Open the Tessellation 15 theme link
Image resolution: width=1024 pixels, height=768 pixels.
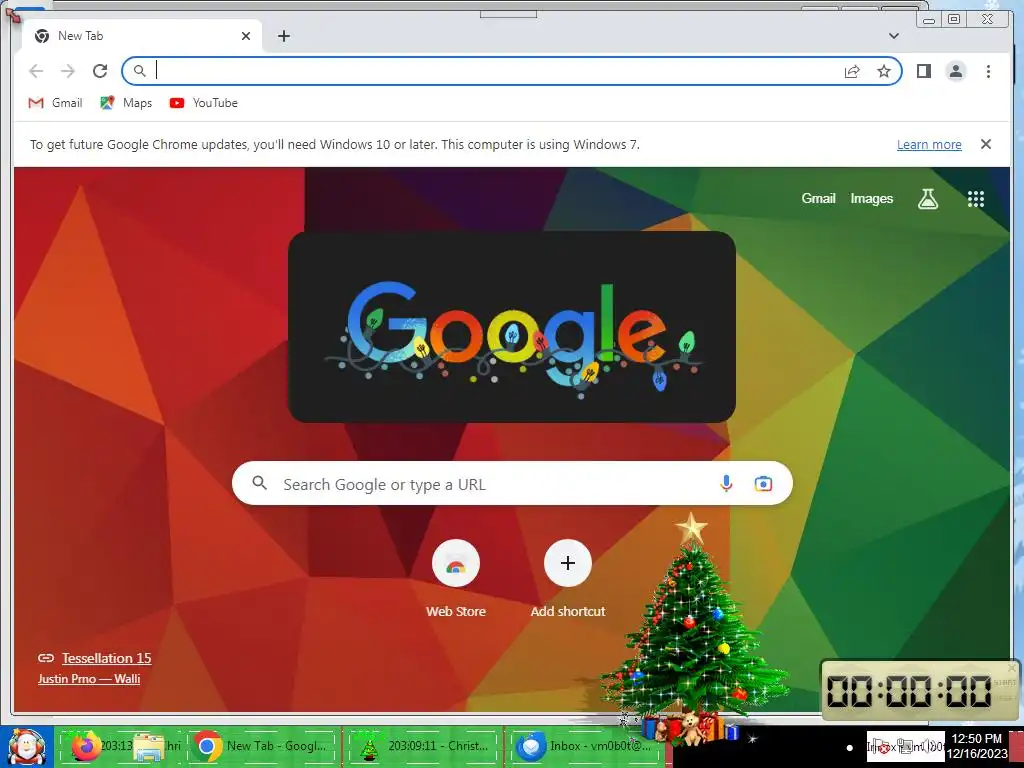106,658
